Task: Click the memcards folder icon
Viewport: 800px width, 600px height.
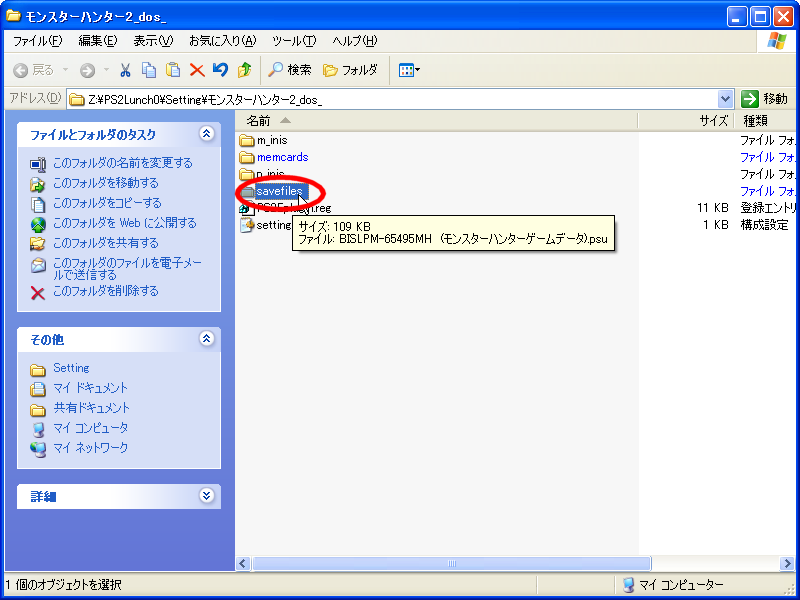Action: click(x=247, y=157)
